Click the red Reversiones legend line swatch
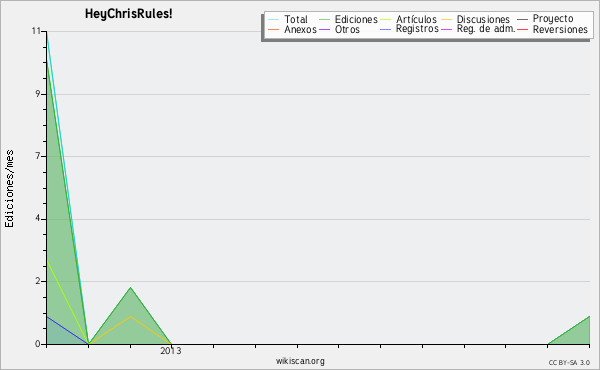The height and width of the screenshot is (370, 600). click(x=522, y=29)
